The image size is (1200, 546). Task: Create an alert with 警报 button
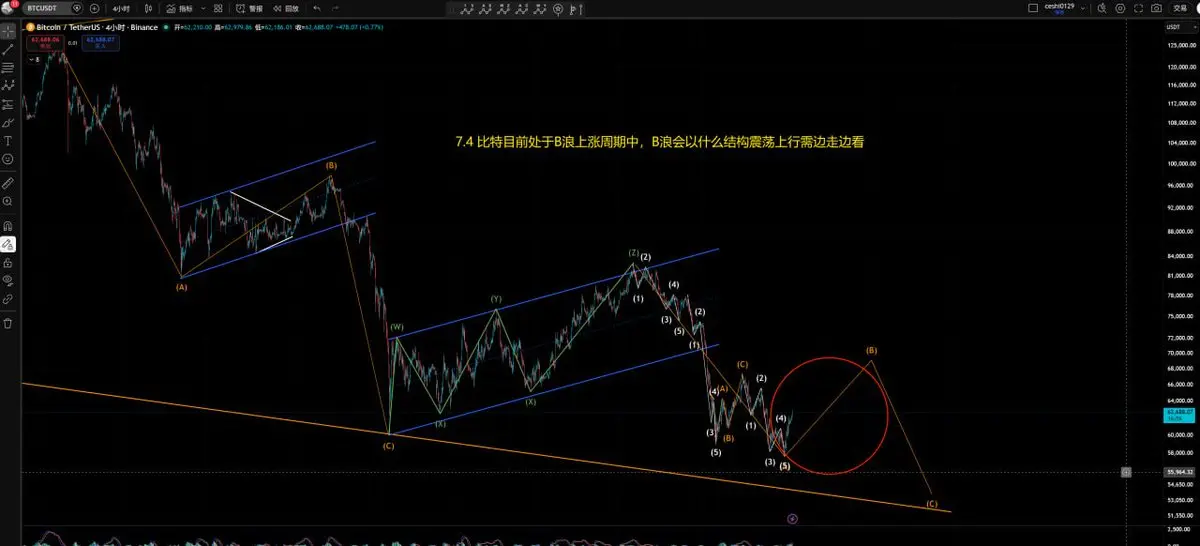(x=250, y=8)
